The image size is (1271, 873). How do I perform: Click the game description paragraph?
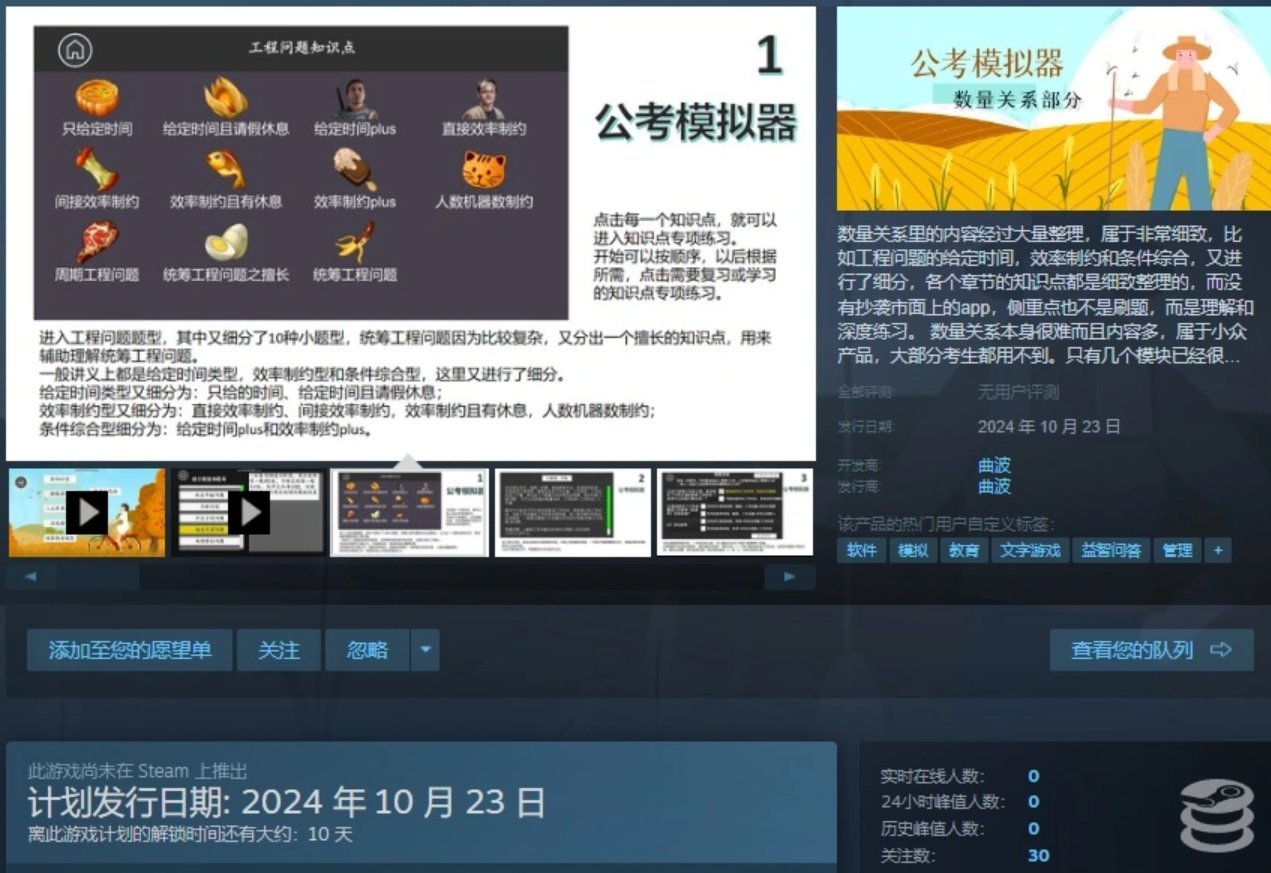click(1045, 295)
